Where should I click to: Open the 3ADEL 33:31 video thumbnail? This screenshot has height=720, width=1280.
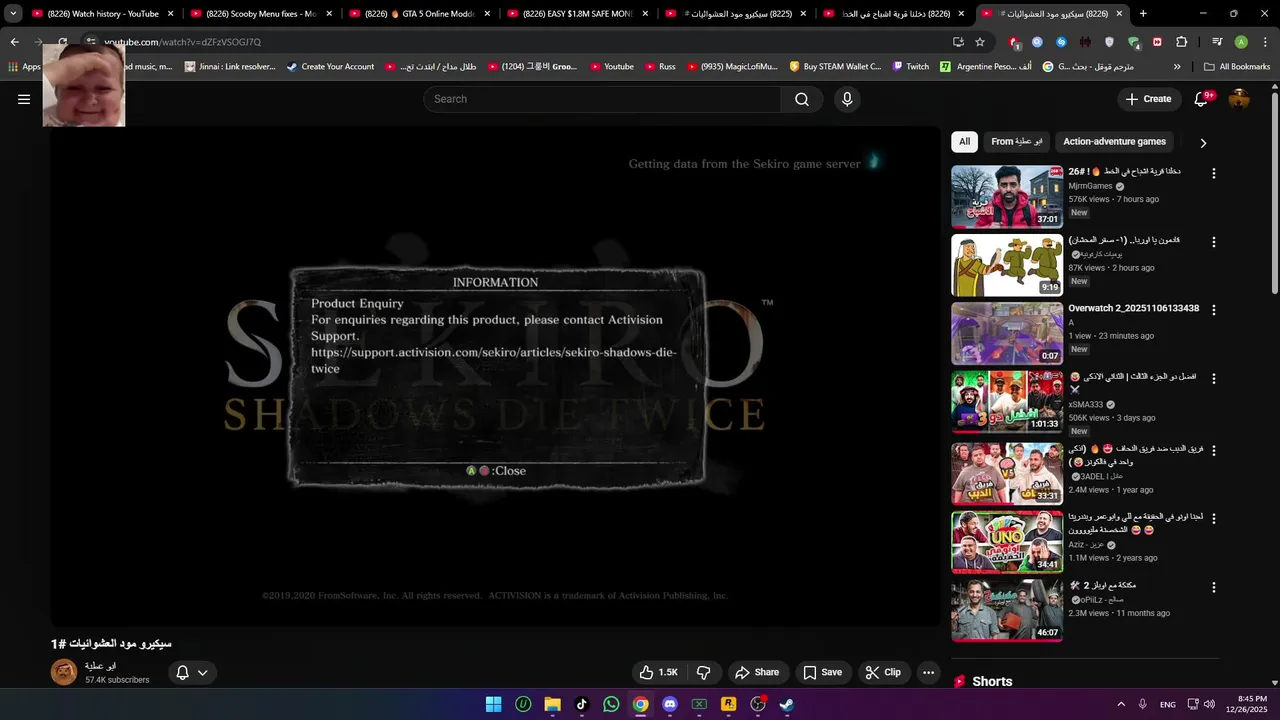coord(1007,473)
